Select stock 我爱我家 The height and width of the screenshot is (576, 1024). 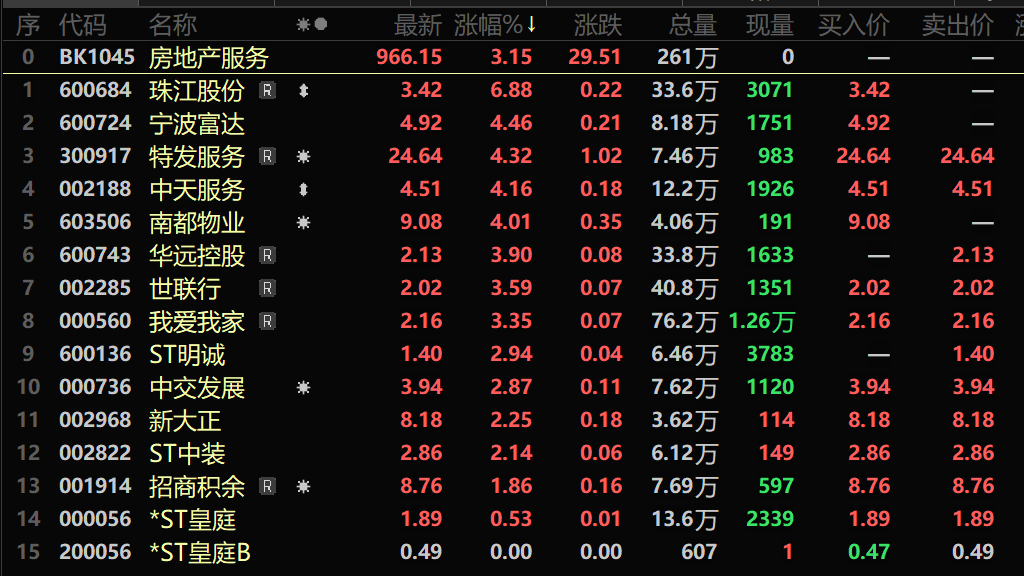click(197, 321)
